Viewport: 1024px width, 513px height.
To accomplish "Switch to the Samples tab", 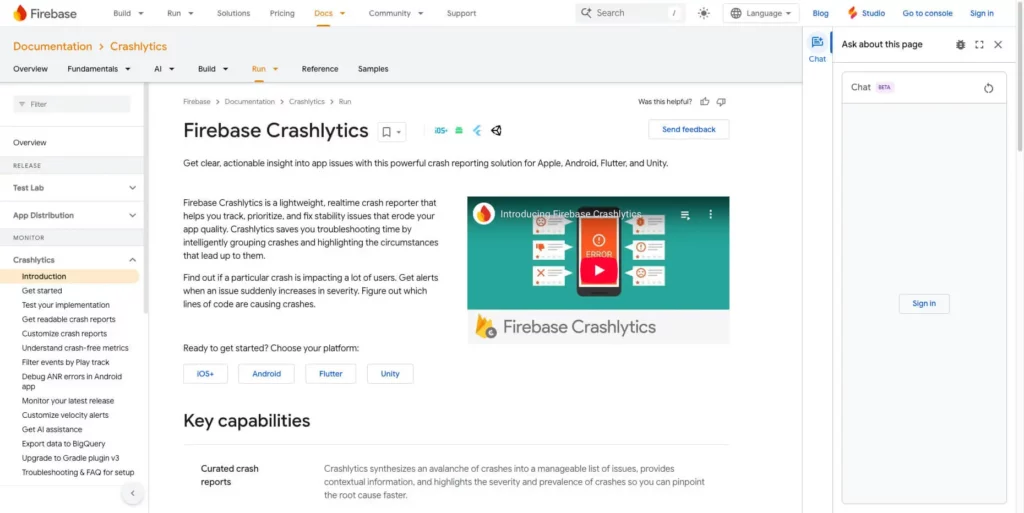I will click(x=373, y=69).
